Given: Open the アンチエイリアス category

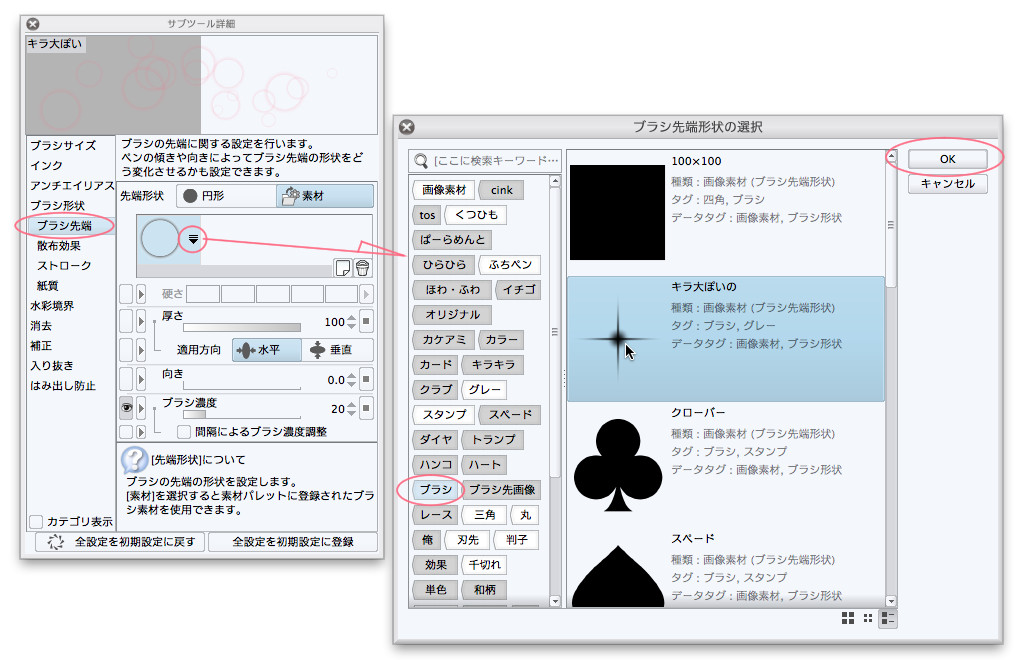Looking at the screenshot, I should click(x=72, y=185).
